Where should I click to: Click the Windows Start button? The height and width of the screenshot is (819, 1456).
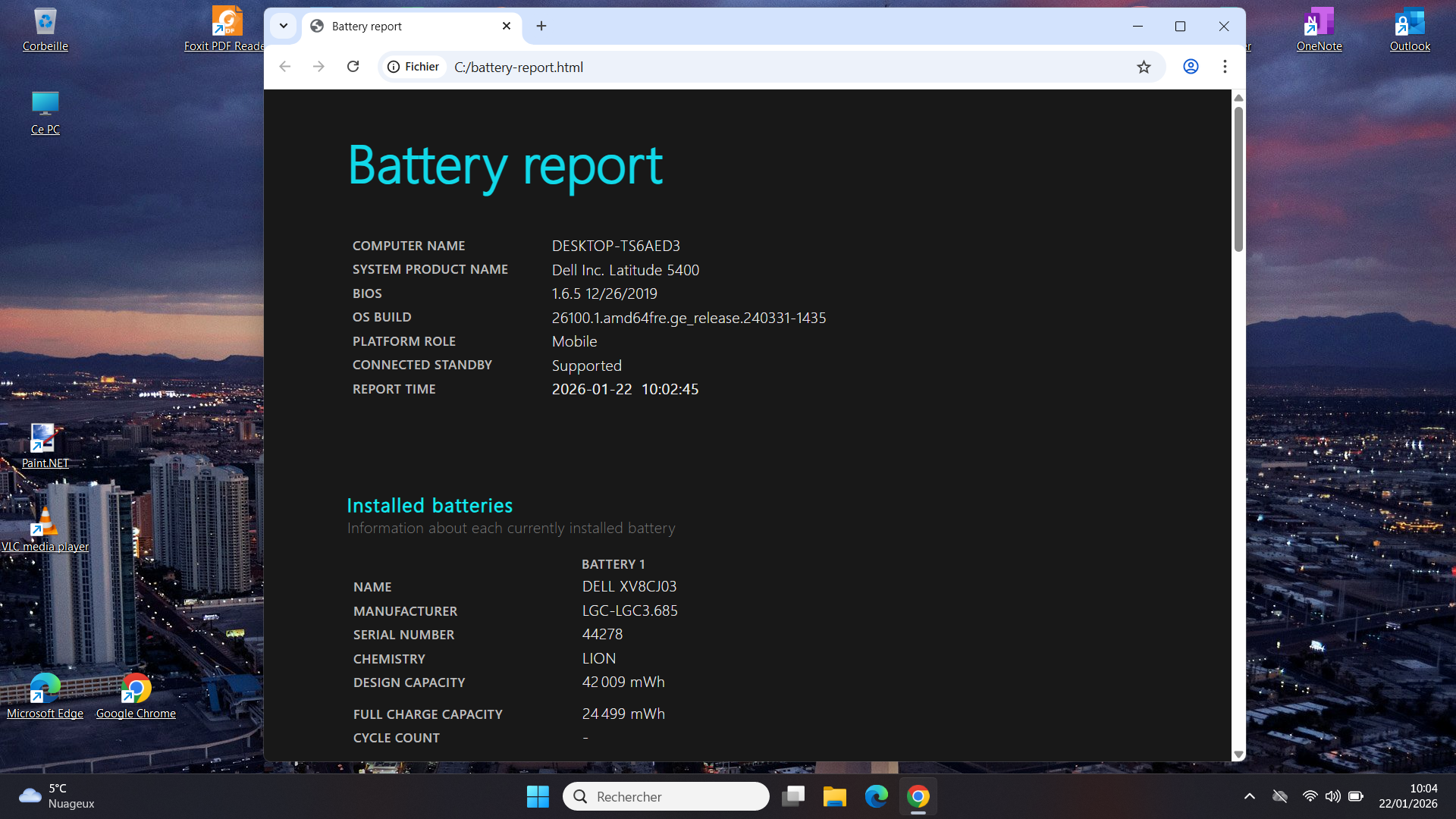(538, 796)
